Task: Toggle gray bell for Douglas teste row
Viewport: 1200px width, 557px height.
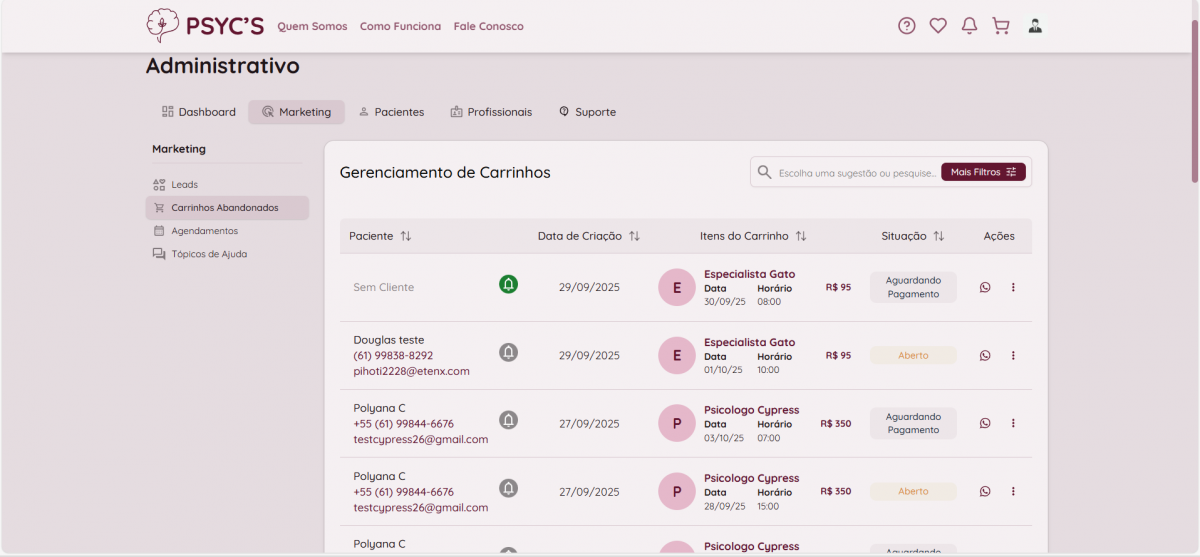Action: pos(508,352)
